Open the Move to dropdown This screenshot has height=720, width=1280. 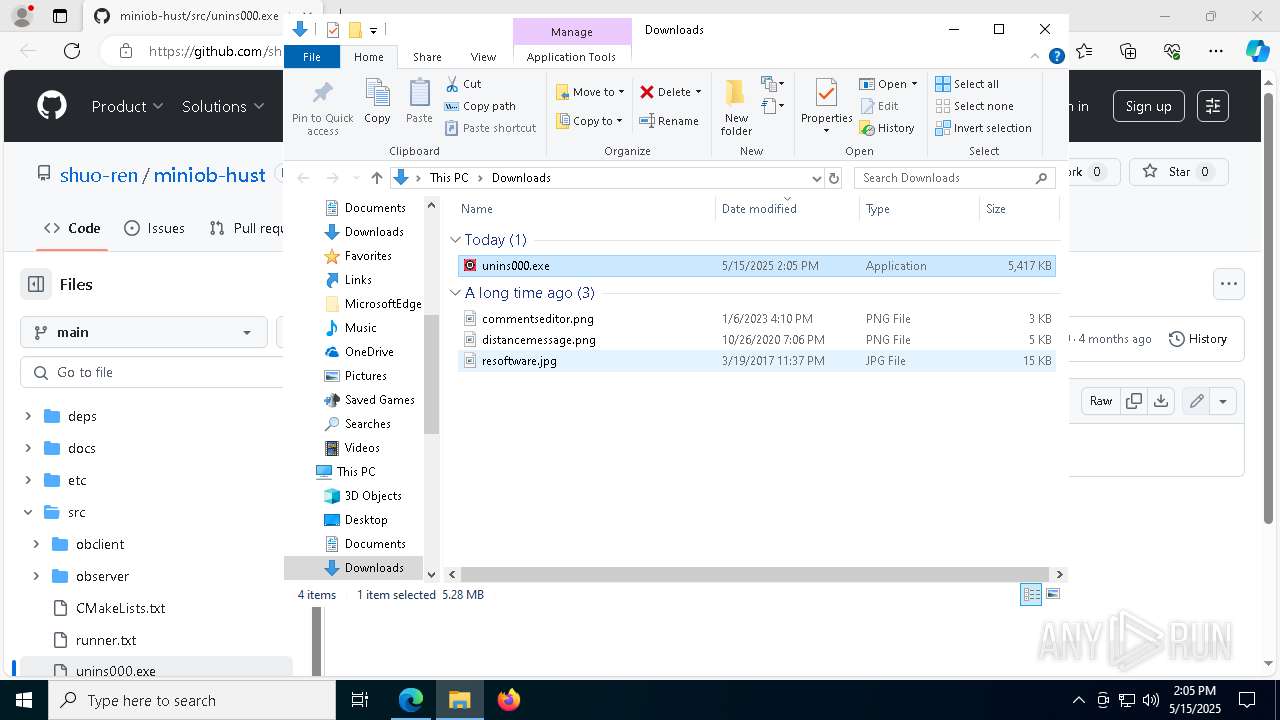point(590,92)
